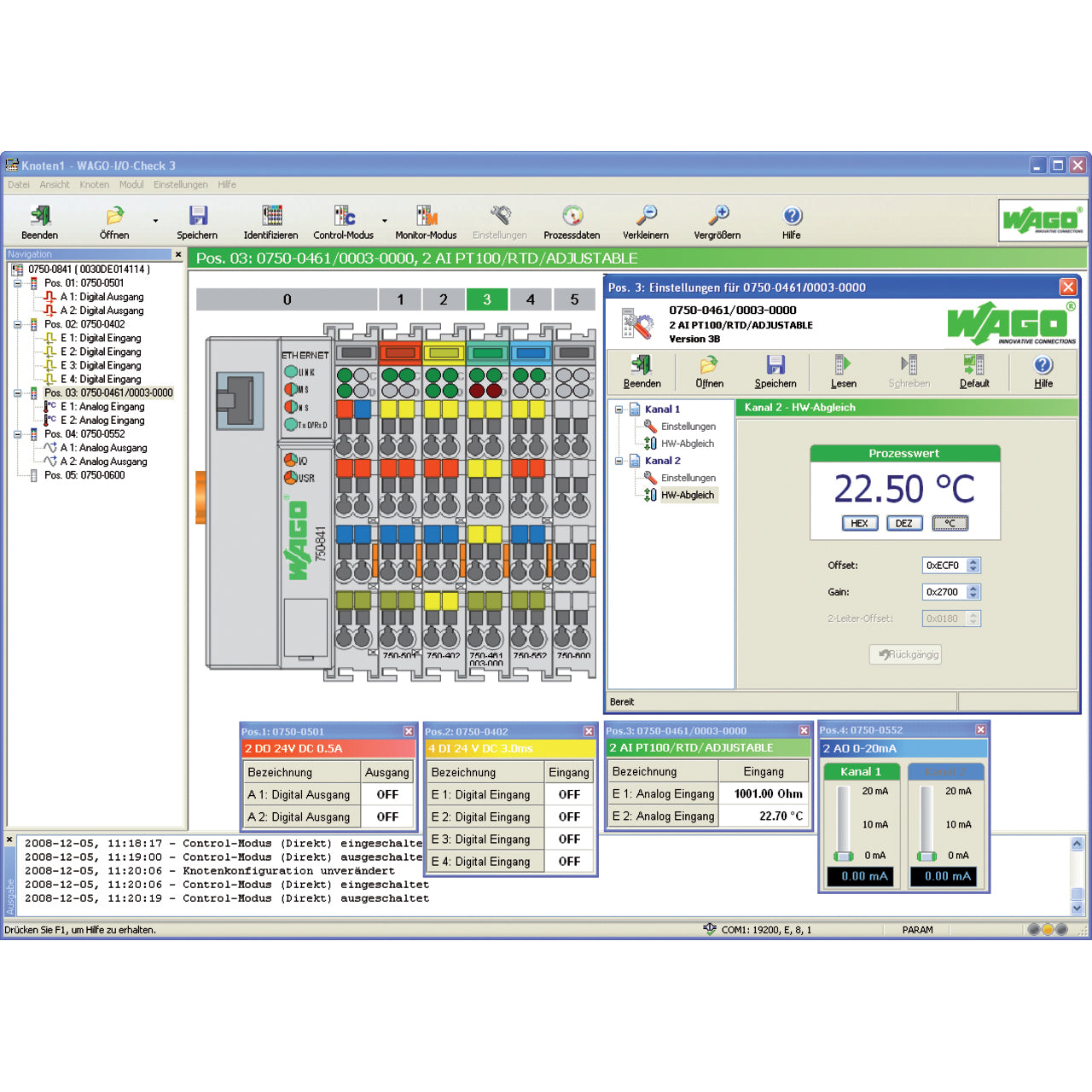
Task: Open the Hilfe menu in menu bar
Action: (227, 184)
